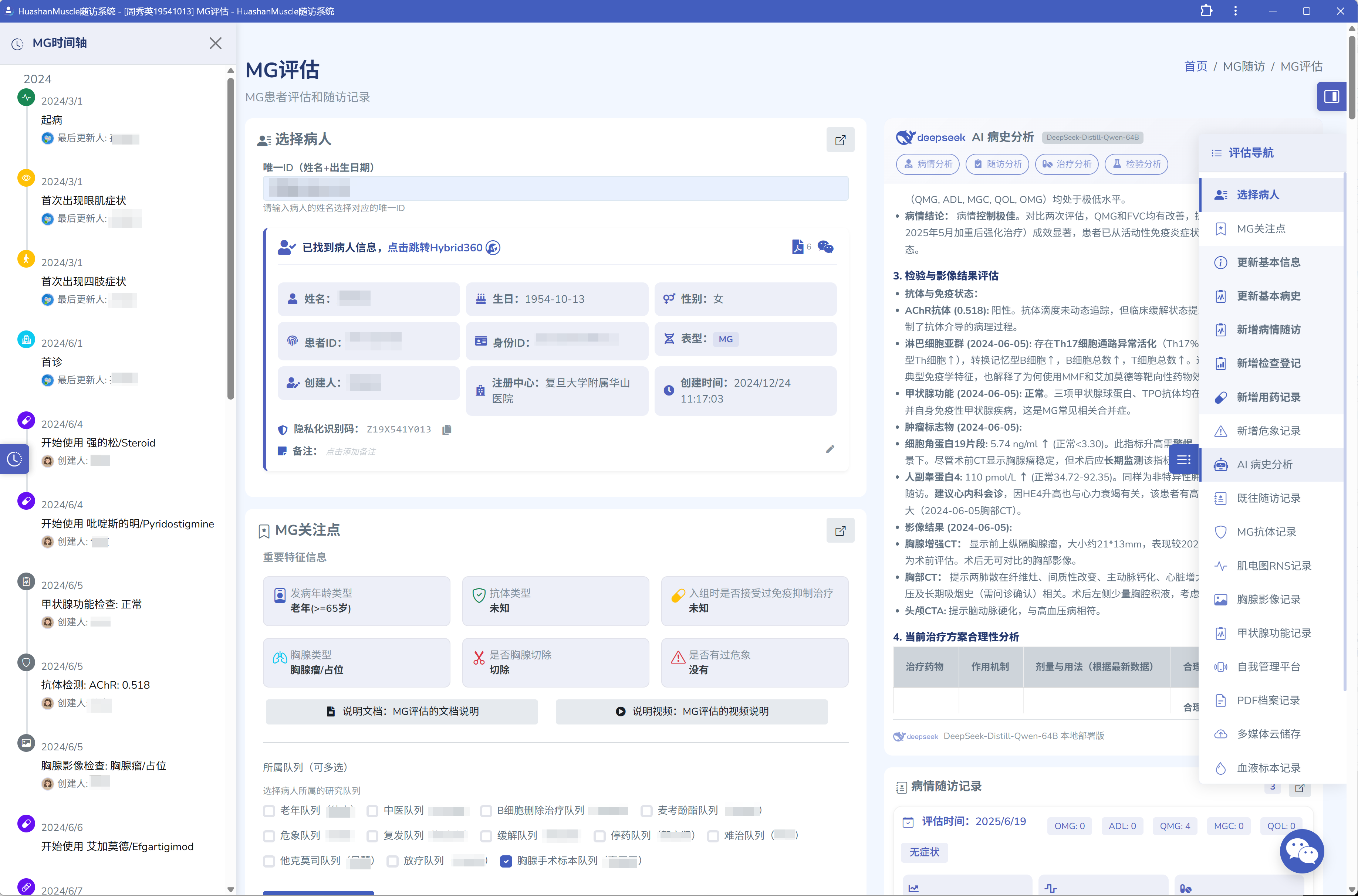
Task: Select the 病情分析 tab
Action: [x=928, y=164]
